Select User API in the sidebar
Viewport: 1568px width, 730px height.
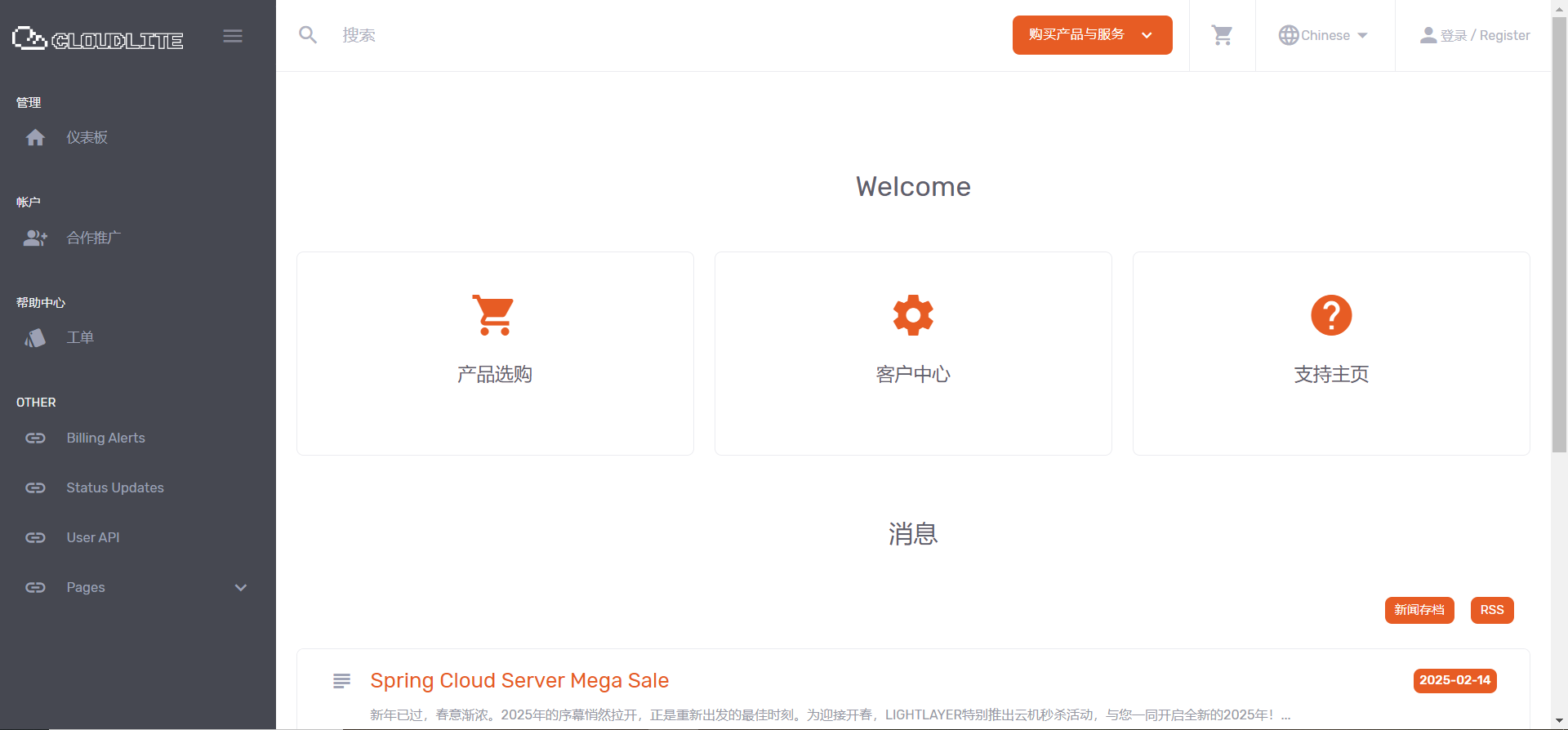click(x=93, y=538)
